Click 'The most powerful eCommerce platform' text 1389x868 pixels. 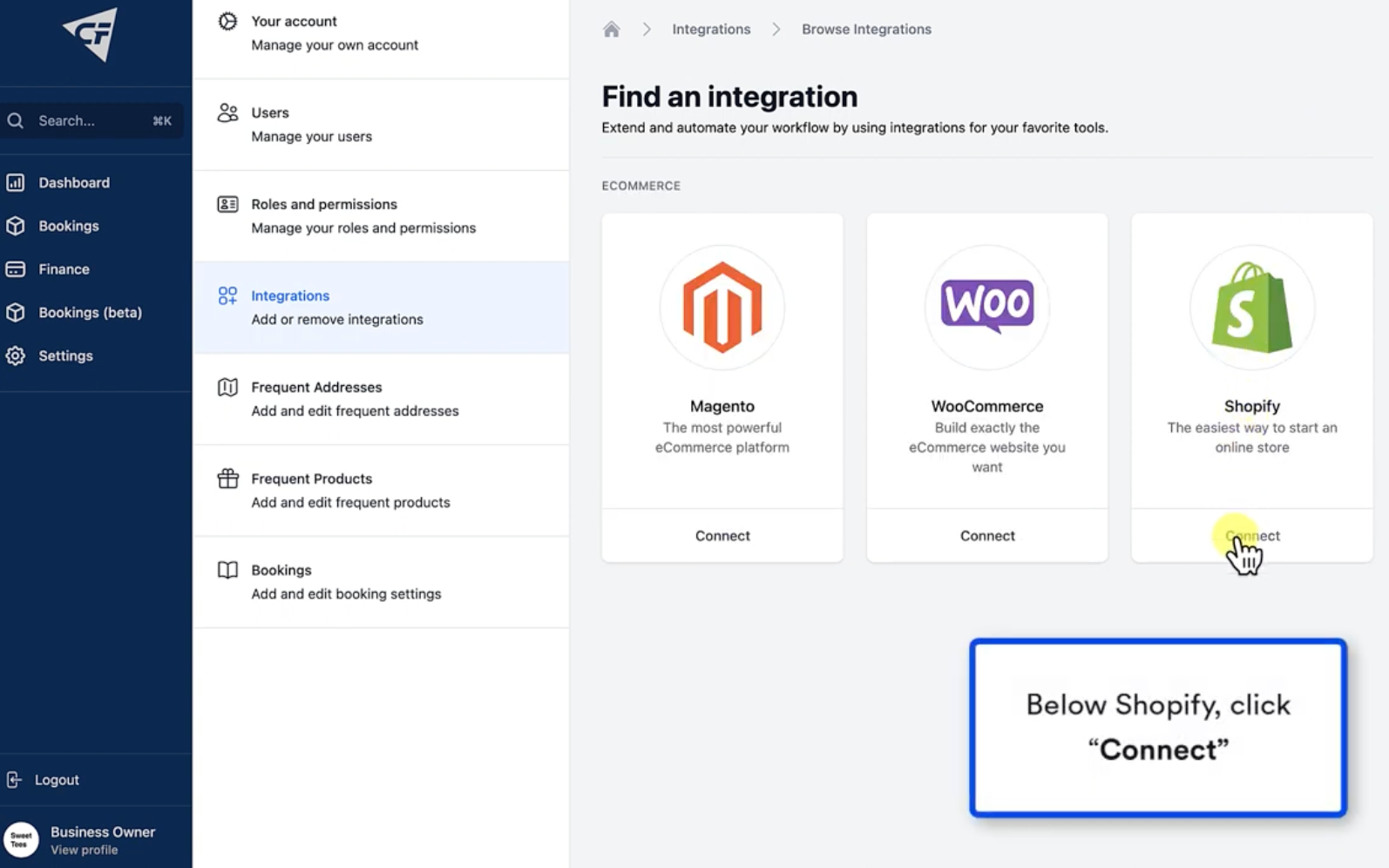(x=722, y=437)
